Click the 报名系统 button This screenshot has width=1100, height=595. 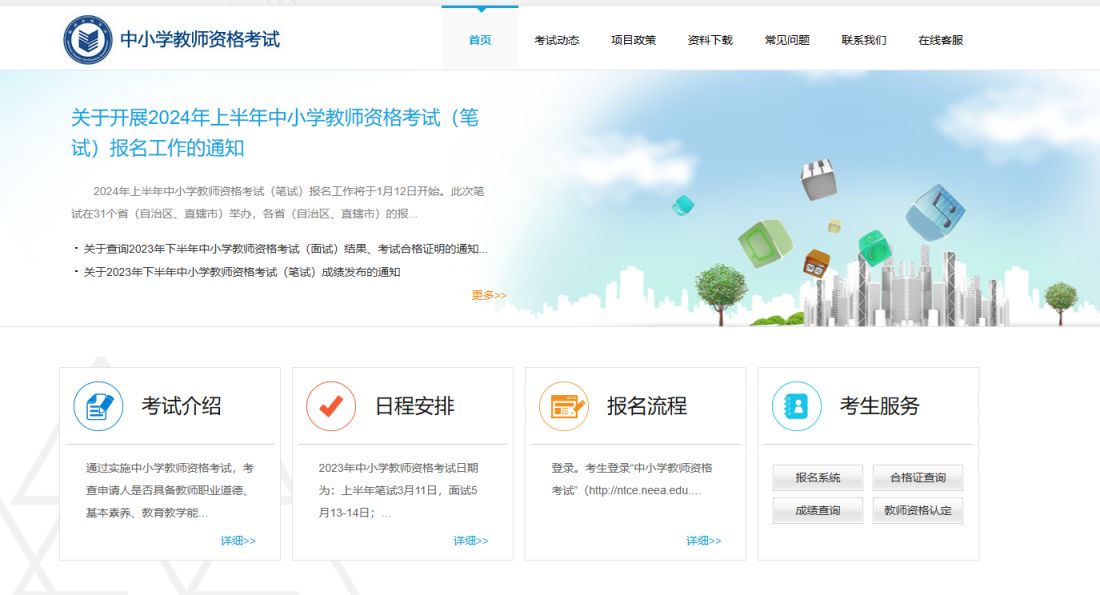pos(818,478)
